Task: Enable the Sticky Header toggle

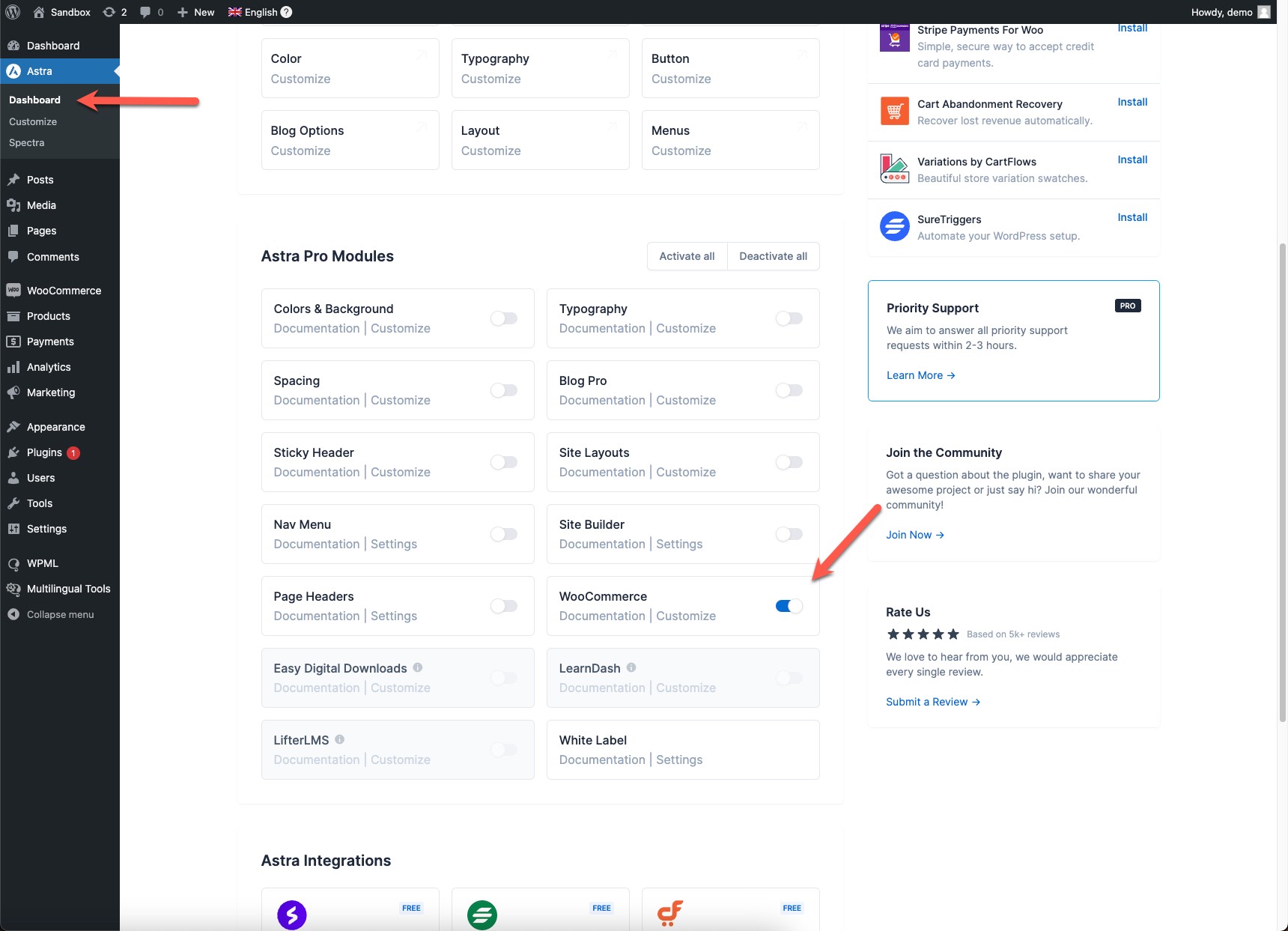Action: [504, 462]
